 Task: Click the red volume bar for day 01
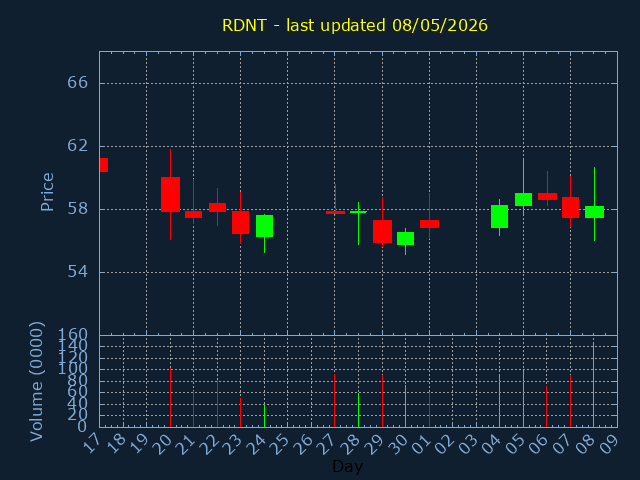429,409
